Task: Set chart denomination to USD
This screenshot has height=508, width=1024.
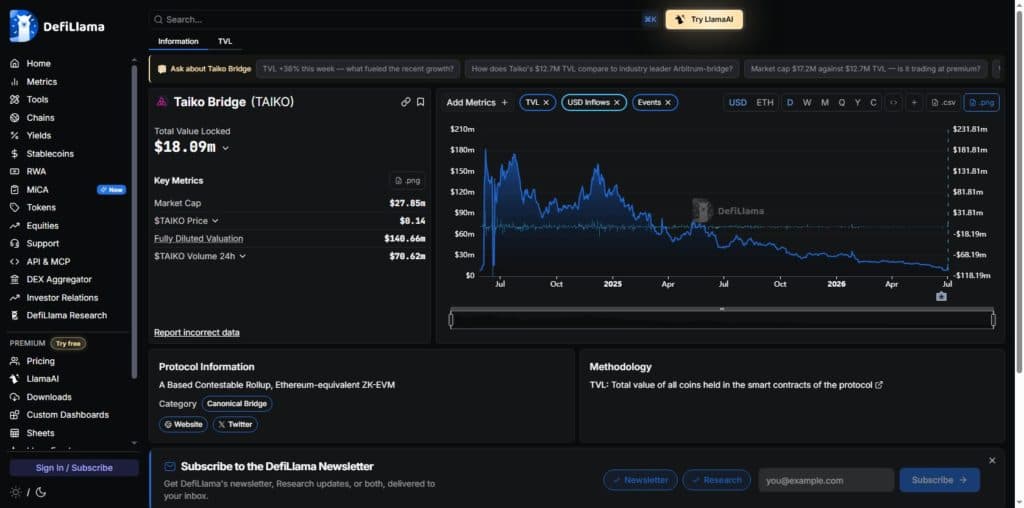Action: 737,103
